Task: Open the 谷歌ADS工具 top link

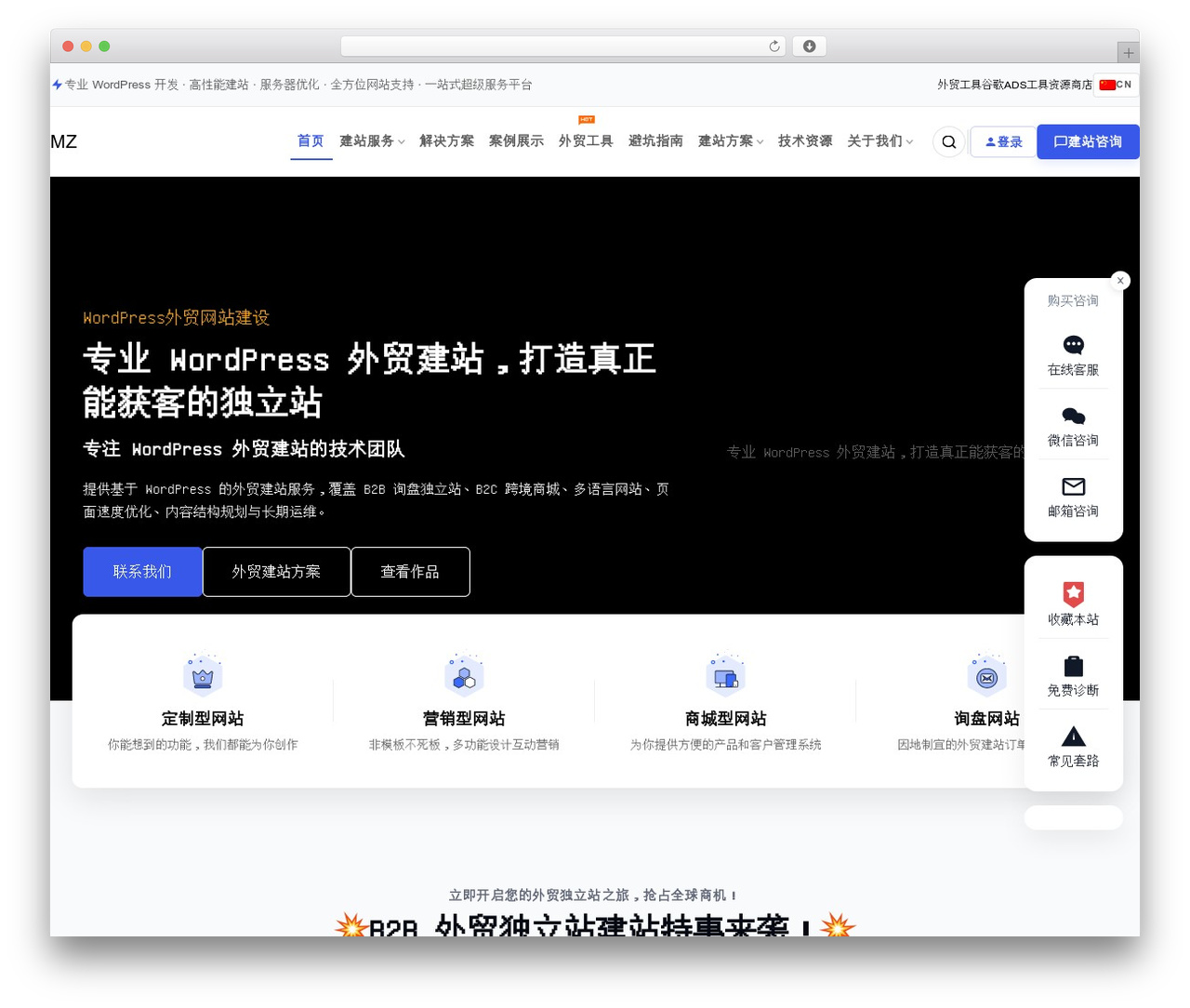Action: (1014, 85)
